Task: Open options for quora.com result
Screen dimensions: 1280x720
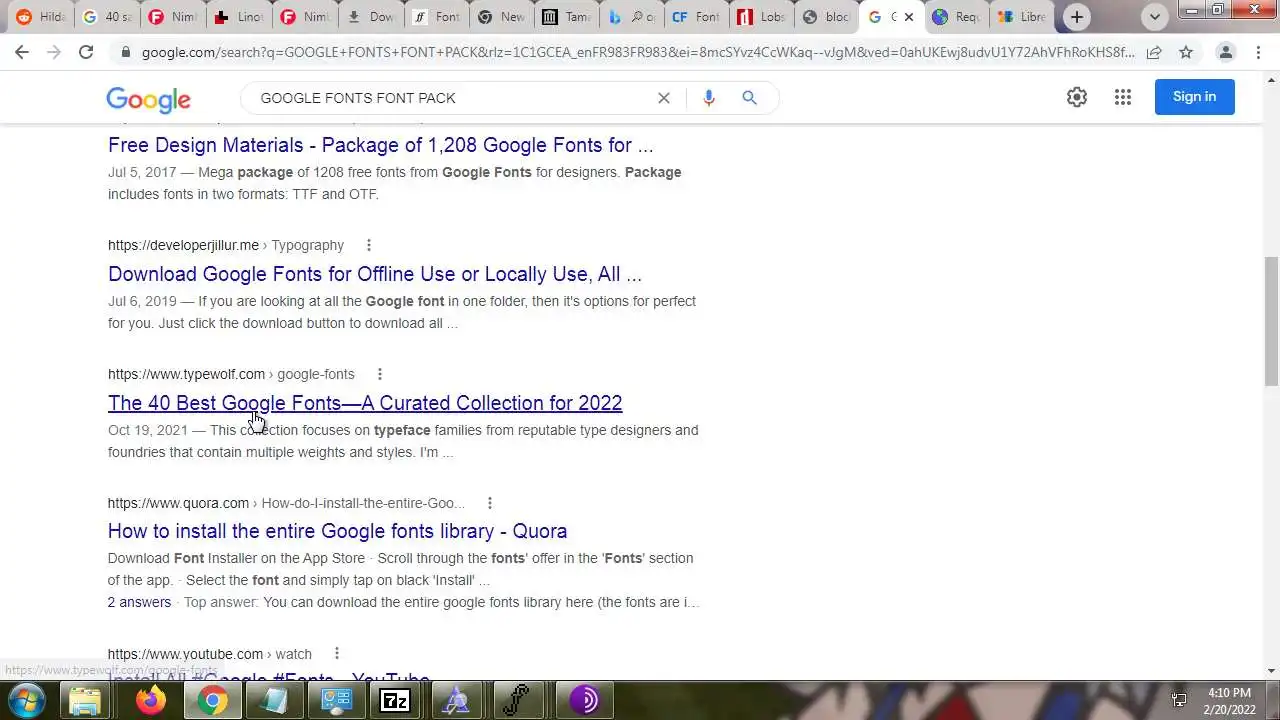Action: (x=489, y=503)
